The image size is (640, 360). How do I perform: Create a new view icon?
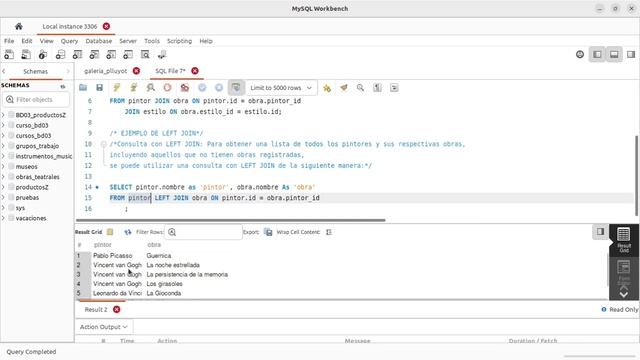(x=94, y=54)
